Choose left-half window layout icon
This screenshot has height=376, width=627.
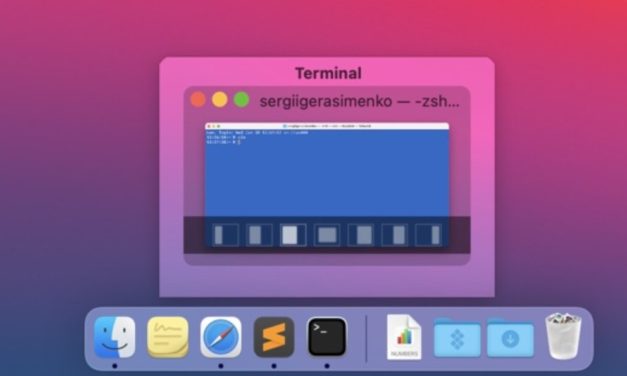[x=259, y=235]
